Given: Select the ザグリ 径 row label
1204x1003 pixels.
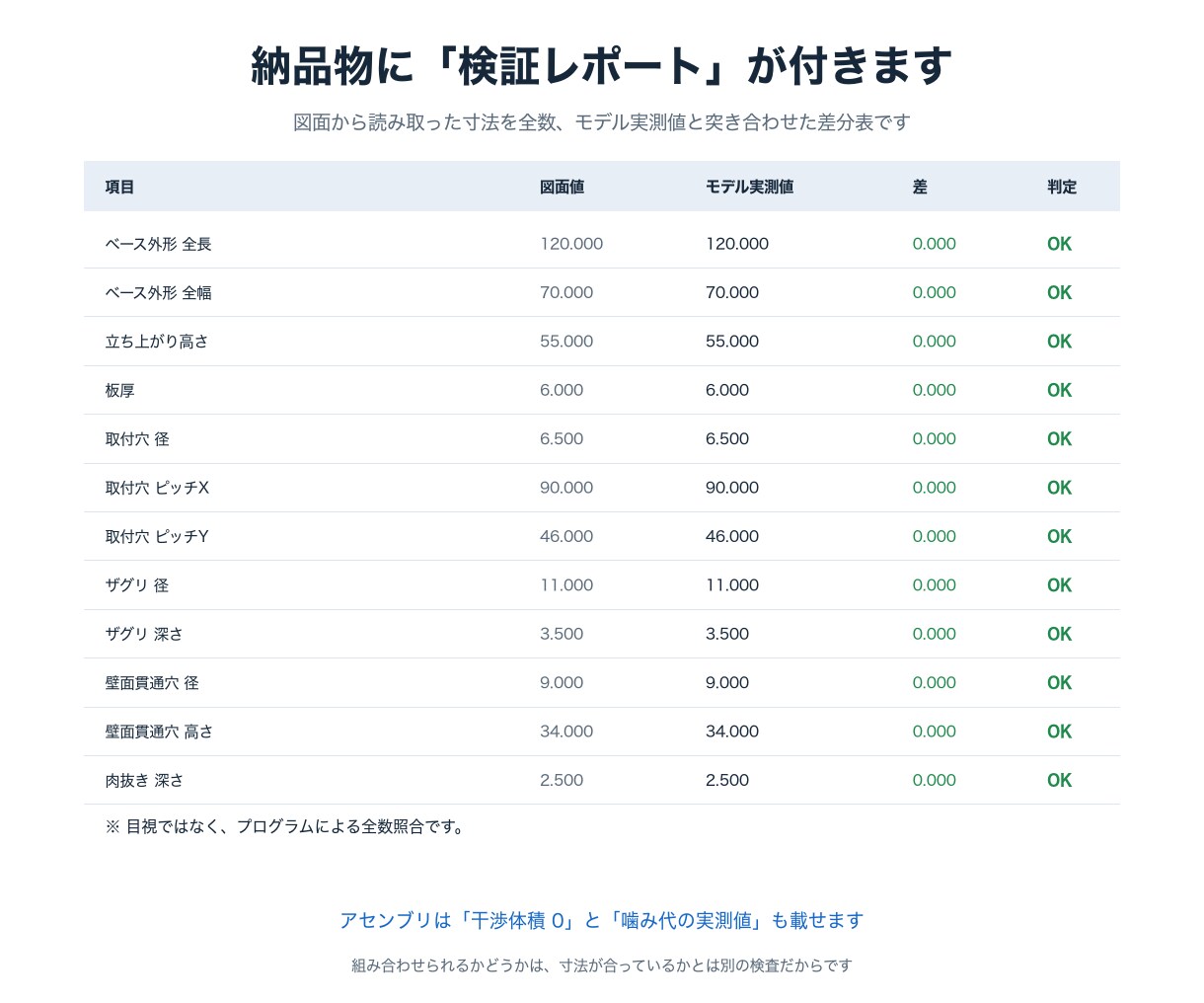Looking at the screenshot, I should [137, 585].
